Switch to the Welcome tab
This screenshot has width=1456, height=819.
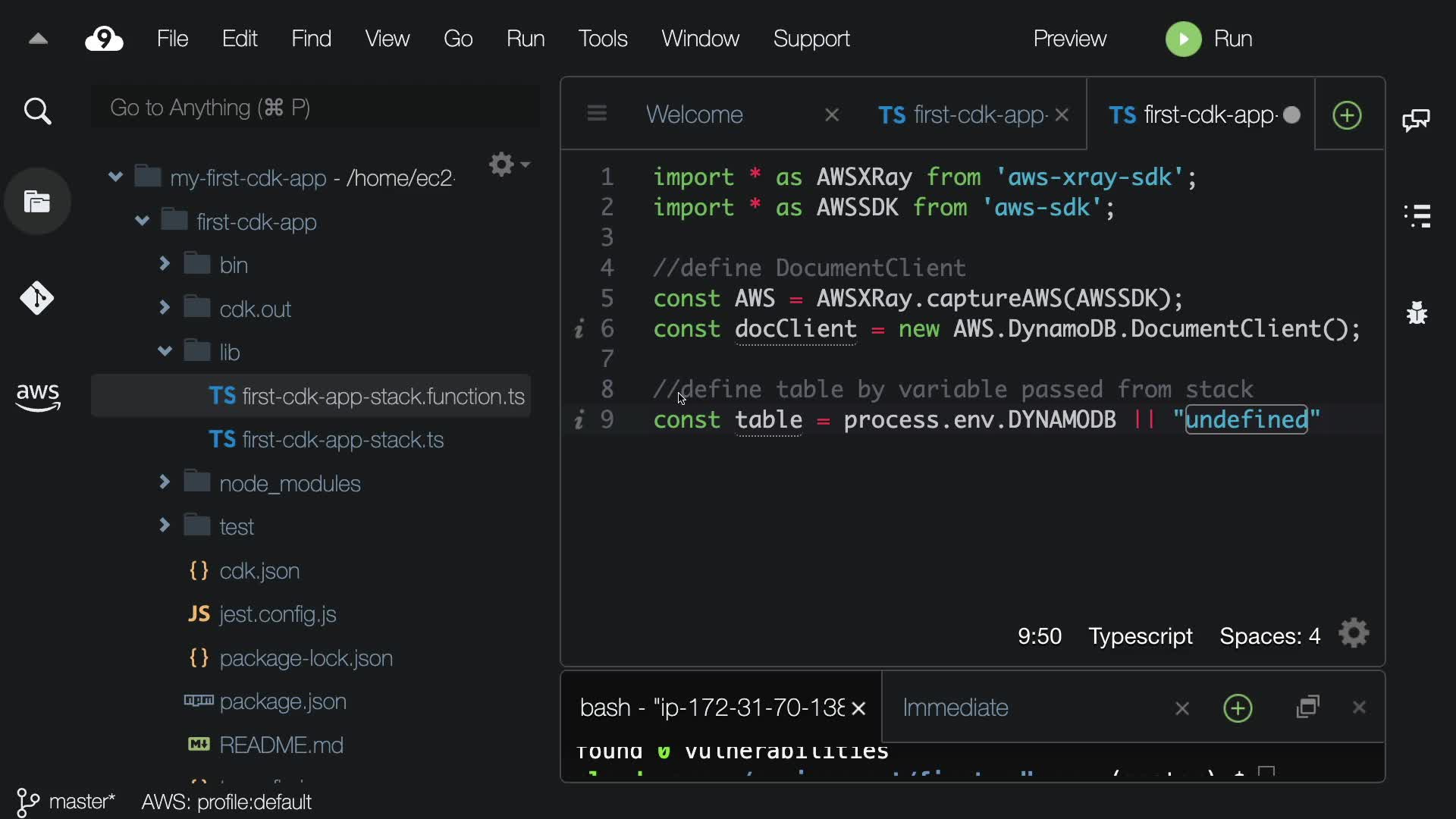[x=694, y=115]
